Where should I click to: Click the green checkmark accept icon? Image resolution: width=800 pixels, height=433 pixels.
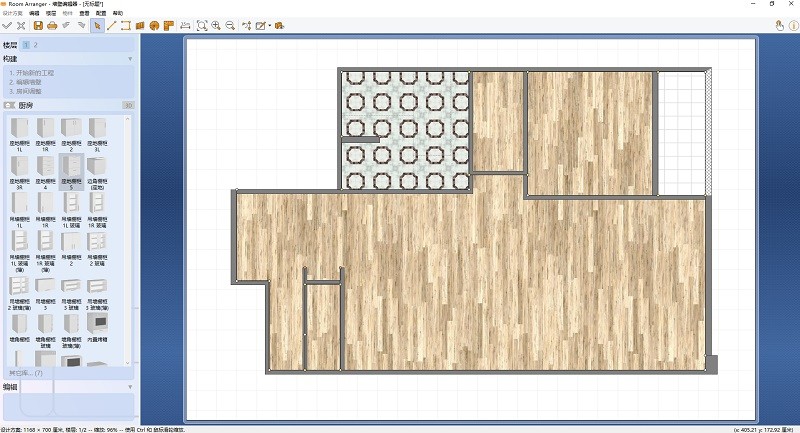tap(7, 26)
